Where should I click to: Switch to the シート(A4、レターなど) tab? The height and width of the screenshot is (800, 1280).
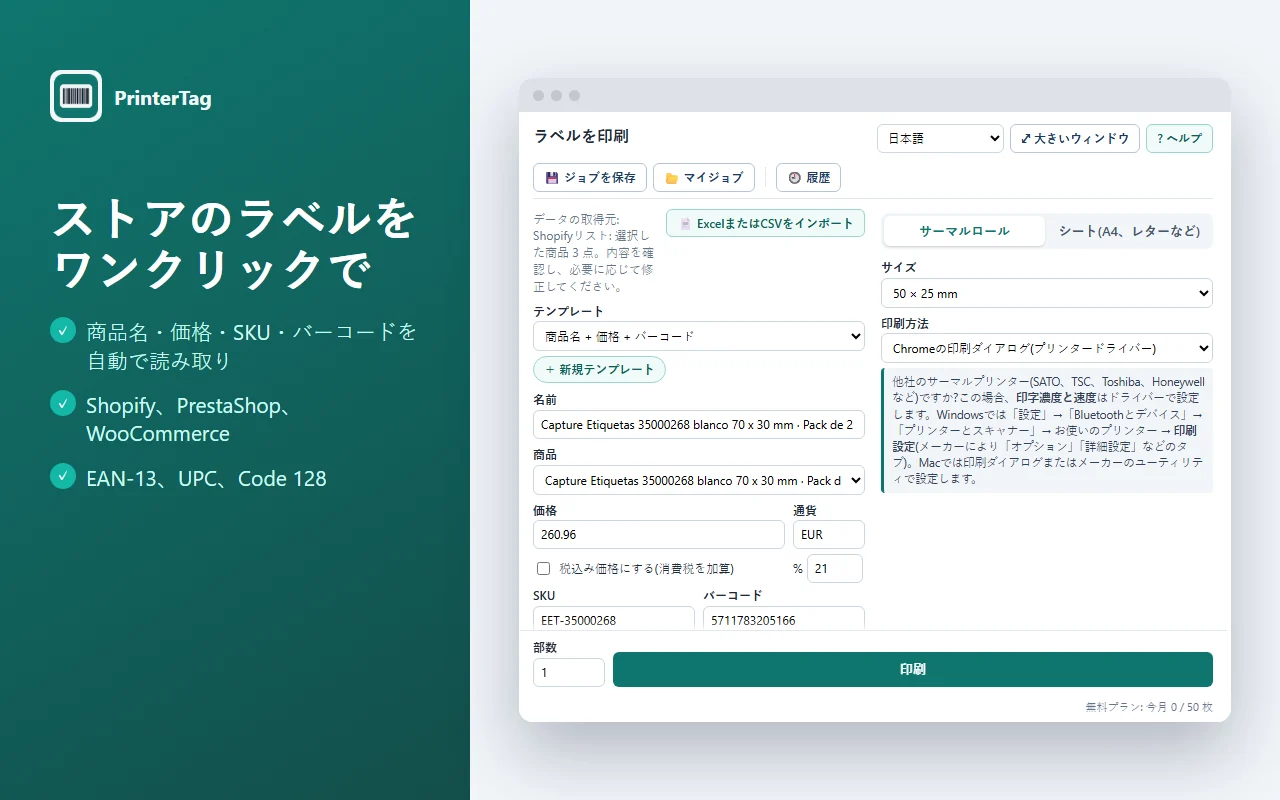[1129, 231]
